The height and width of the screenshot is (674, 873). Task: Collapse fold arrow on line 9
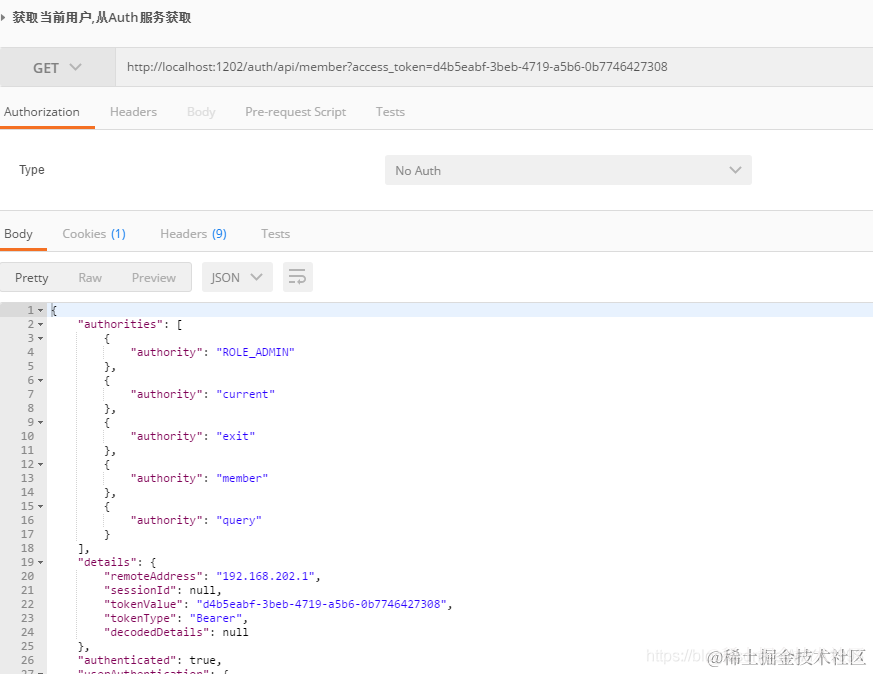point(41,422)
